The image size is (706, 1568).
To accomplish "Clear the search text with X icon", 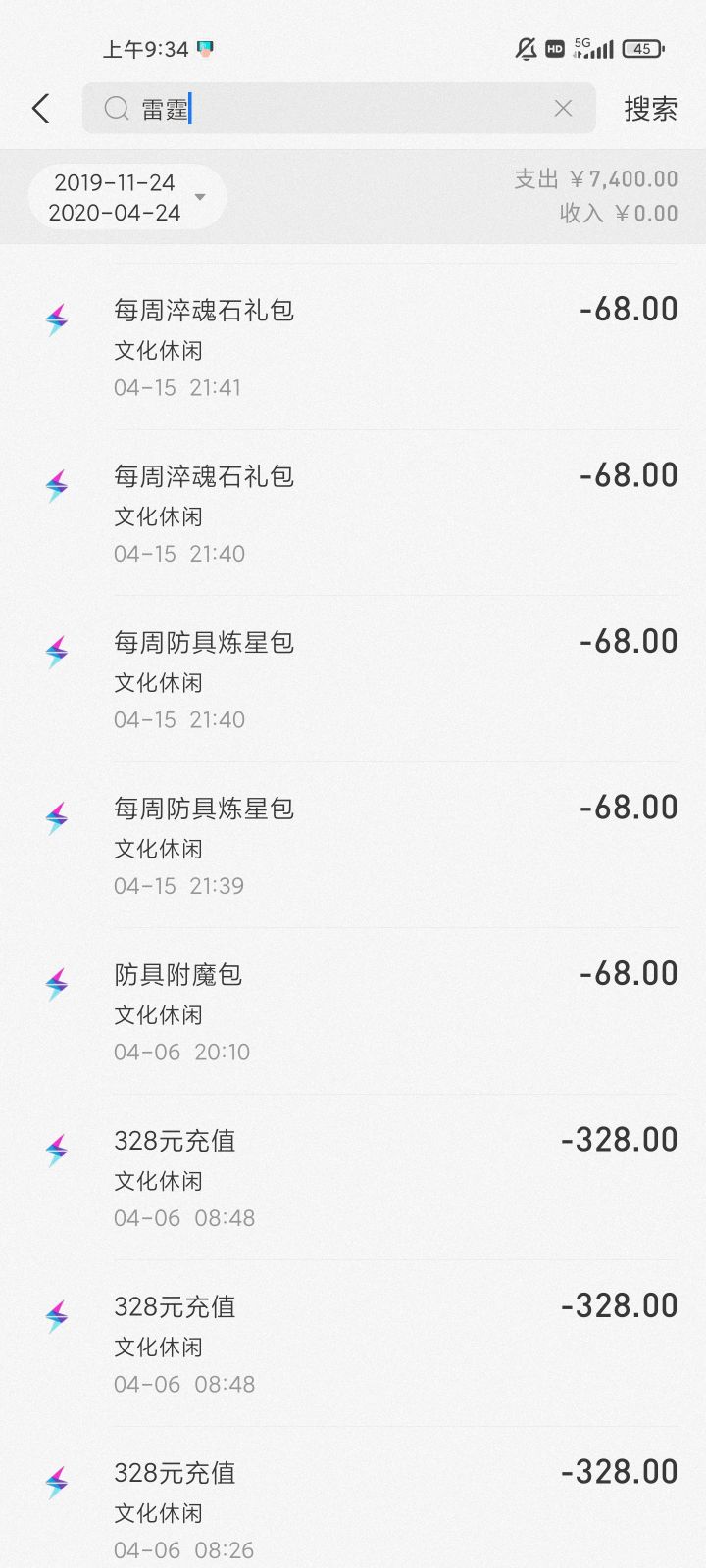I will (563, 109).
